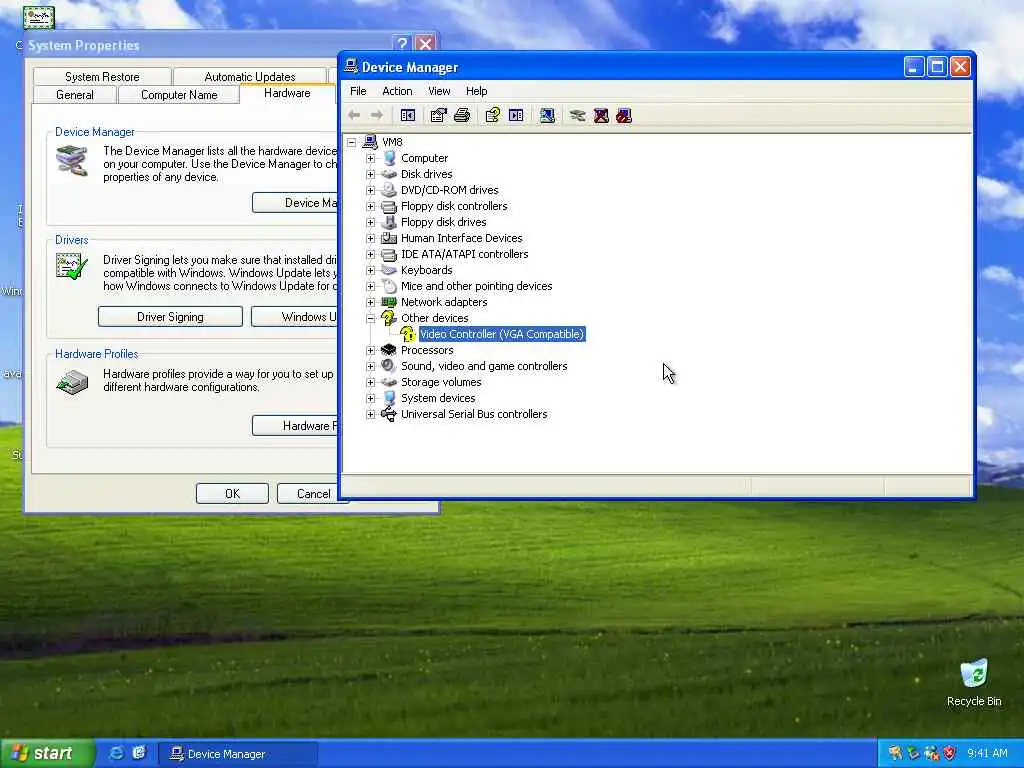1024x768 pixels.
Task: Open the Windows start menu
Action: coord(47,753)
